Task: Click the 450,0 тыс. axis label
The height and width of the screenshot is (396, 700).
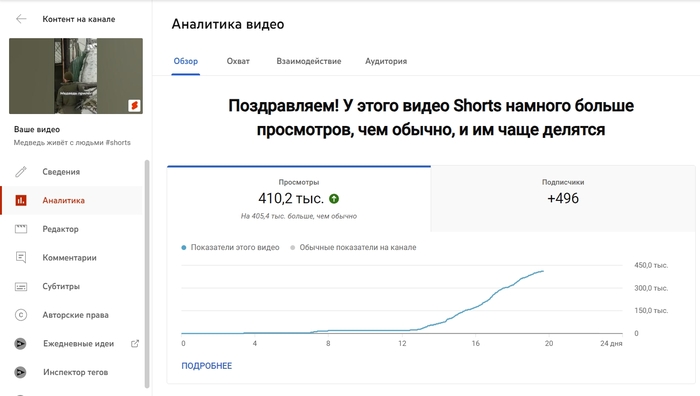Action: point(651,265)
